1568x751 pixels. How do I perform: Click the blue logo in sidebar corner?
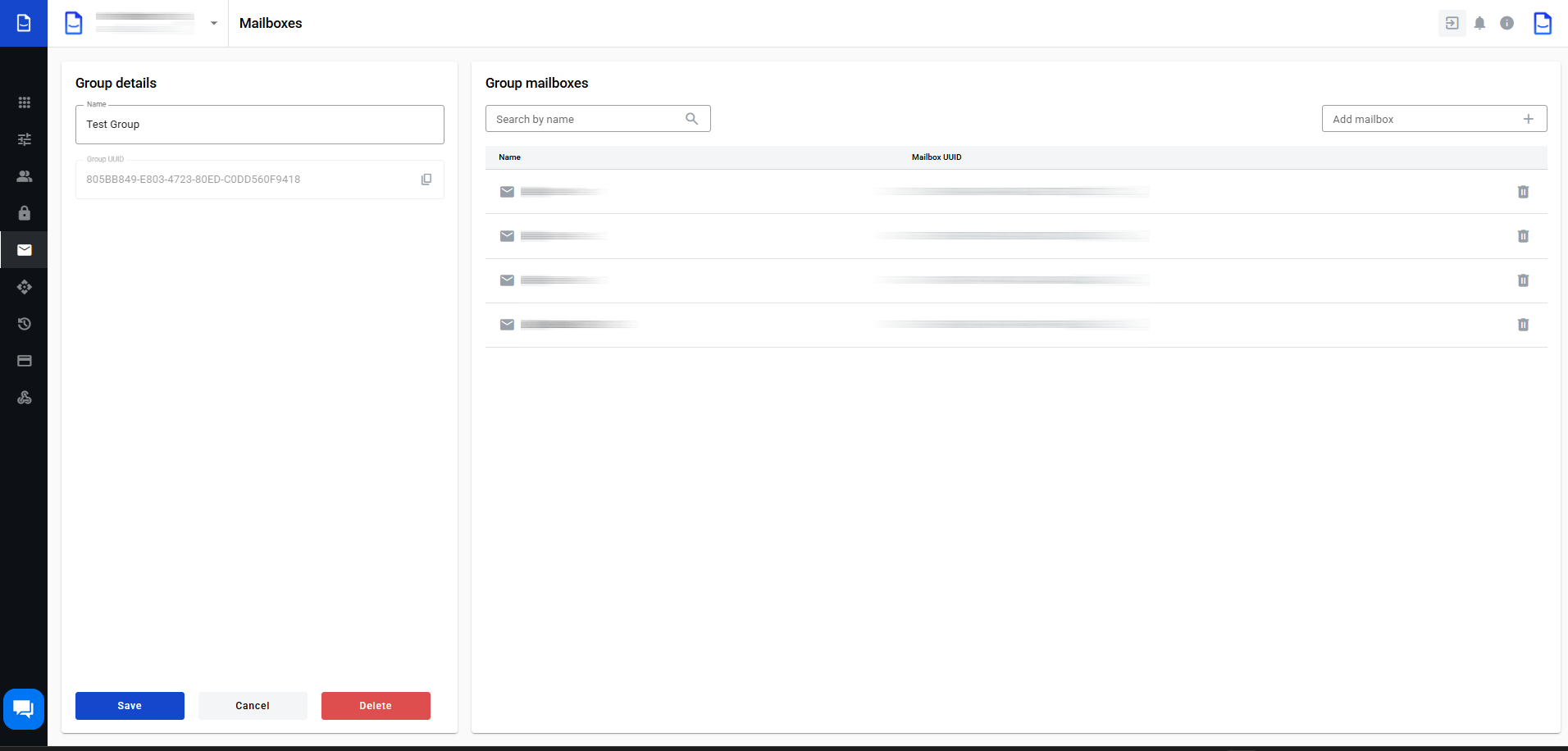point(24,23)
